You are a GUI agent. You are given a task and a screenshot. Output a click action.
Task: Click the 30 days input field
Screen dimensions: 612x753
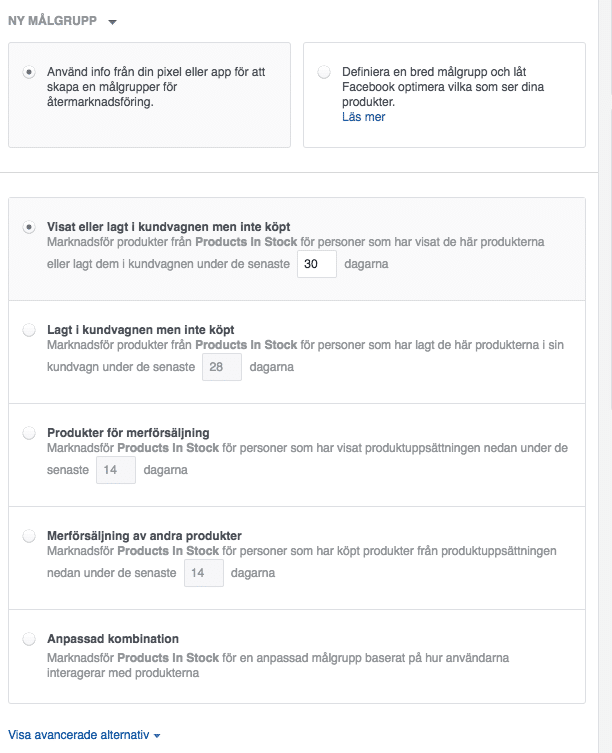click(x=317, y=264)
